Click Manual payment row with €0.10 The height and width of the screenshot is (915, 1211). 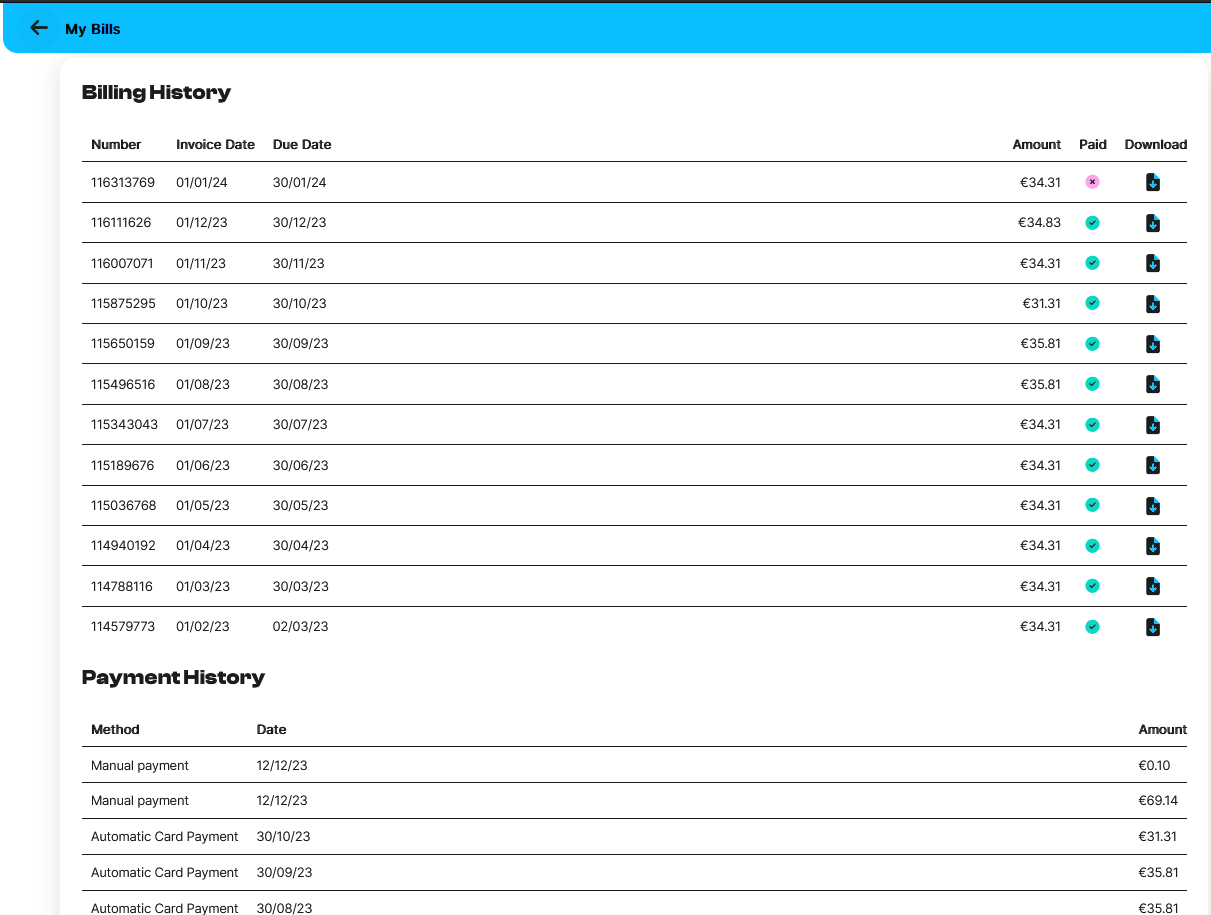coord(634,765)
